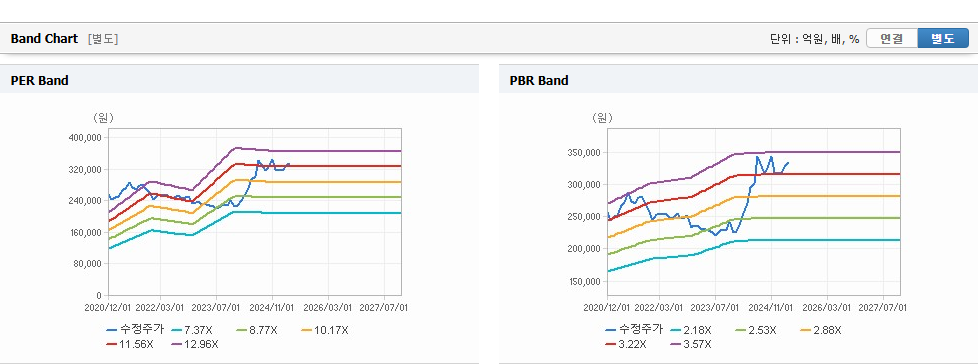This screenshot has width=978, height=364.
Task: Select the 별도 view button
Action: (942, 39)
